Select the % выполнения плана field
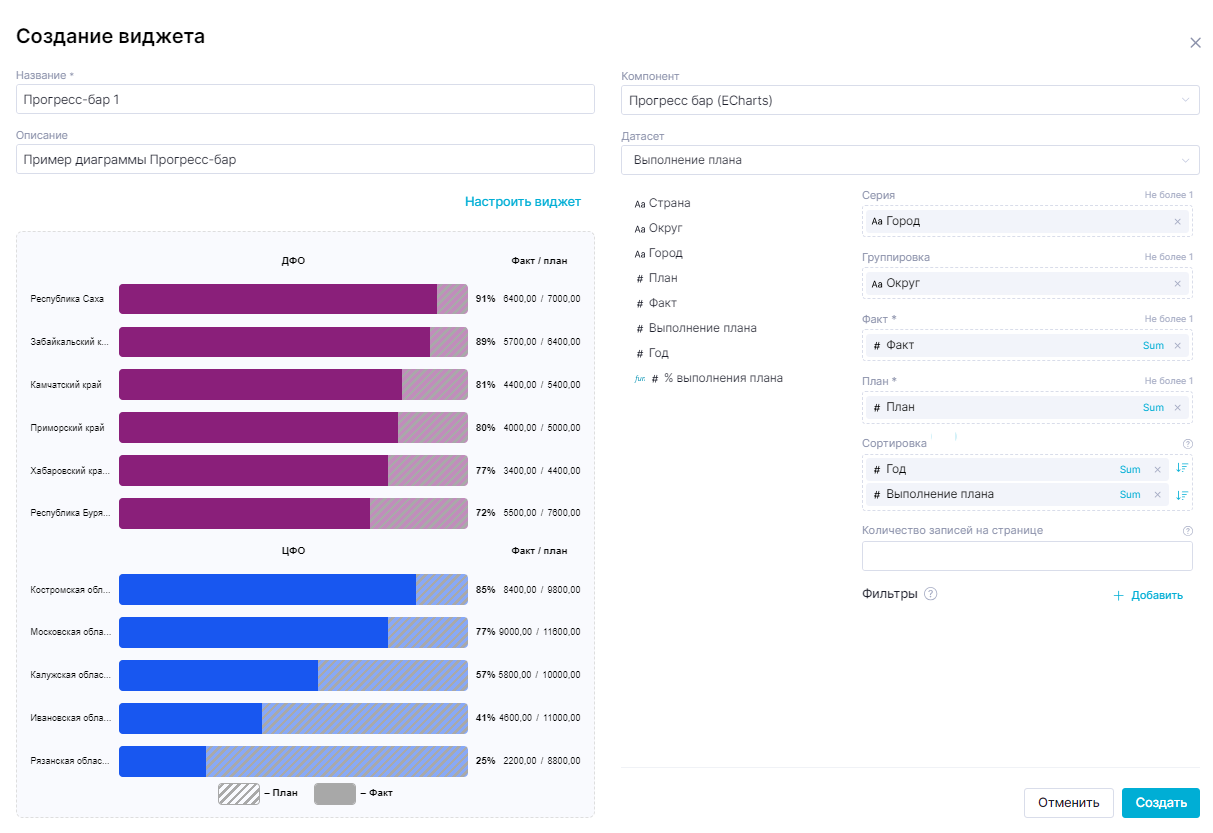Viewport: 1213px width, 833px height. pos(722,378)
